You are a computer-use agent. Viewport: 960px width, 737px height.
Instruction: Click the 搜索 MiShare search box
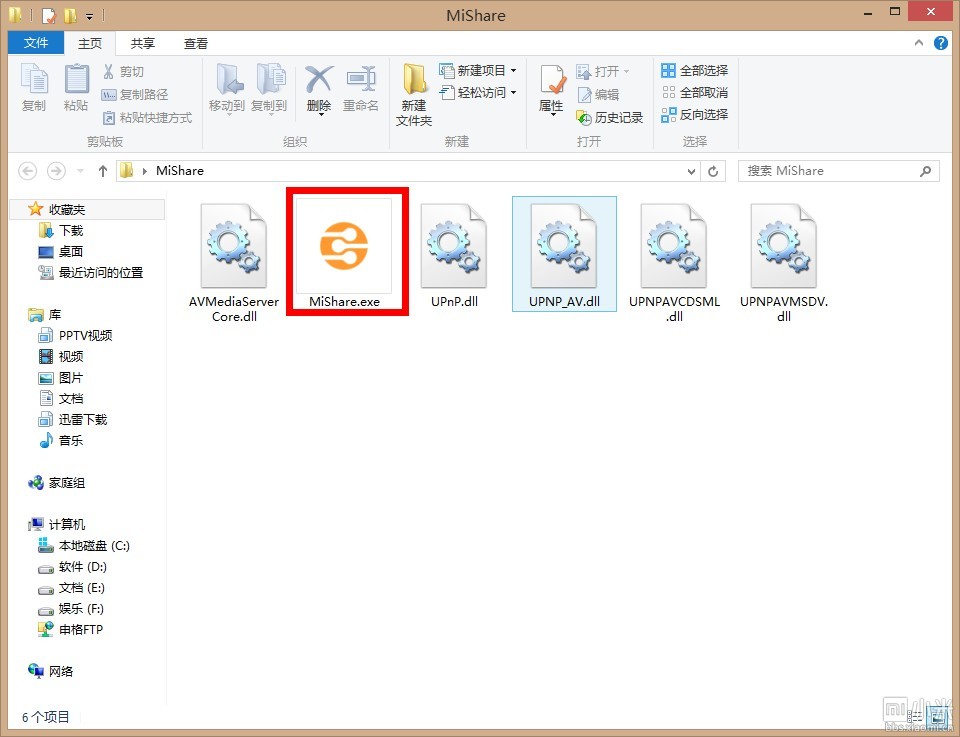(839, 171)
